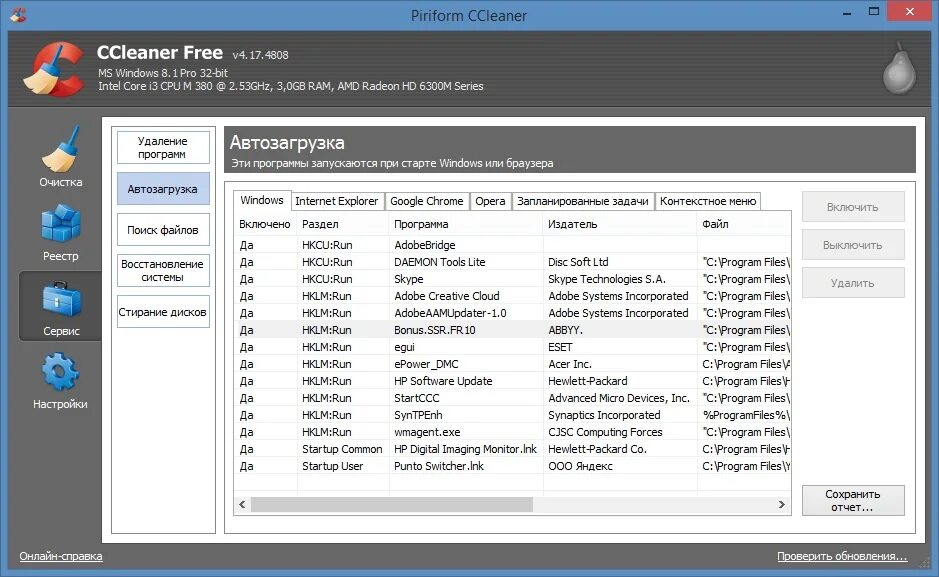Viewport: 939px width, 577px height.
Task: Open the Онлайн-справка link
Action: pos(61,556)
